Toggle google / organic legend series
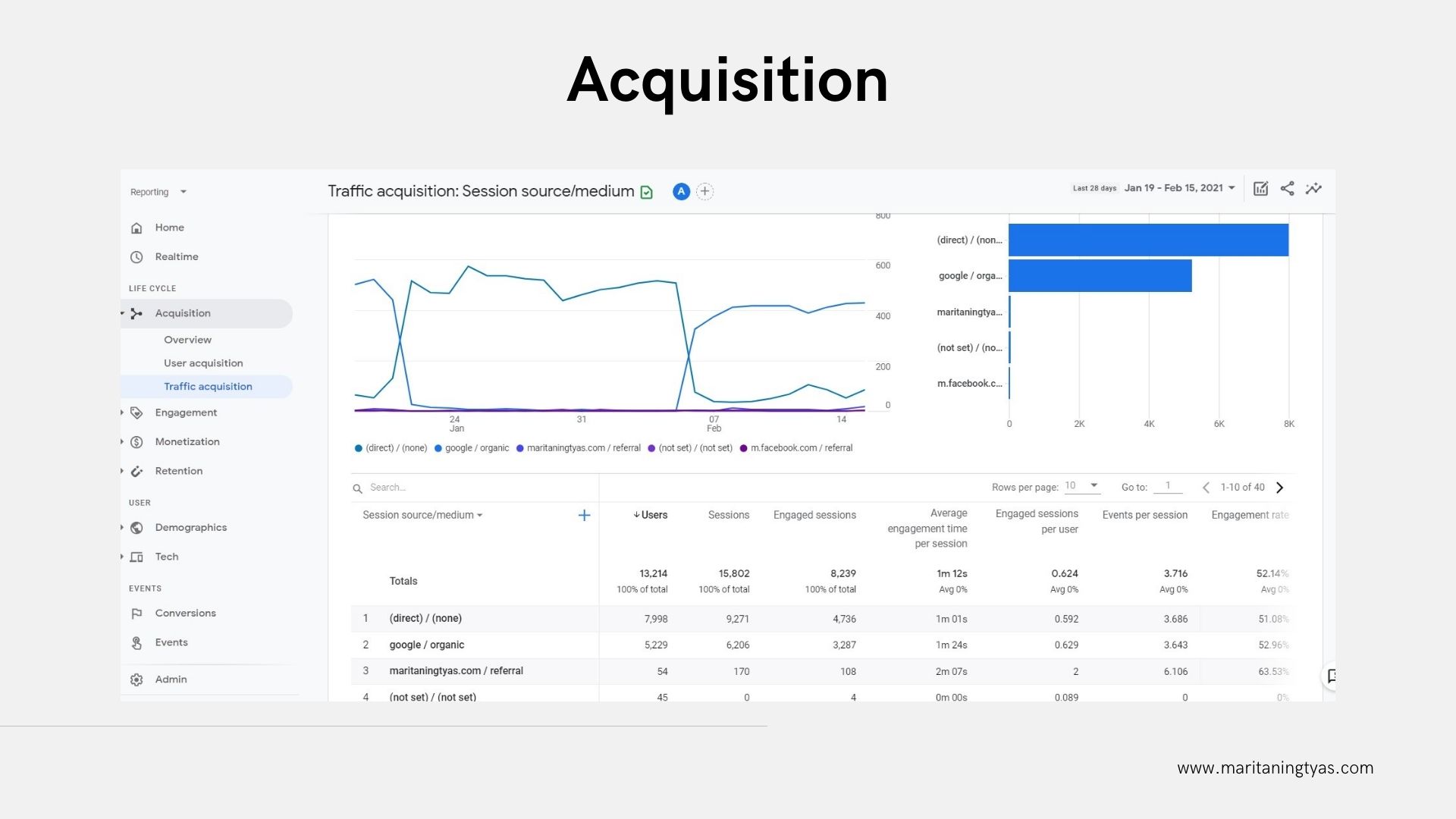The width and height of the screenshot is (1456, 819). click(472, 448)
